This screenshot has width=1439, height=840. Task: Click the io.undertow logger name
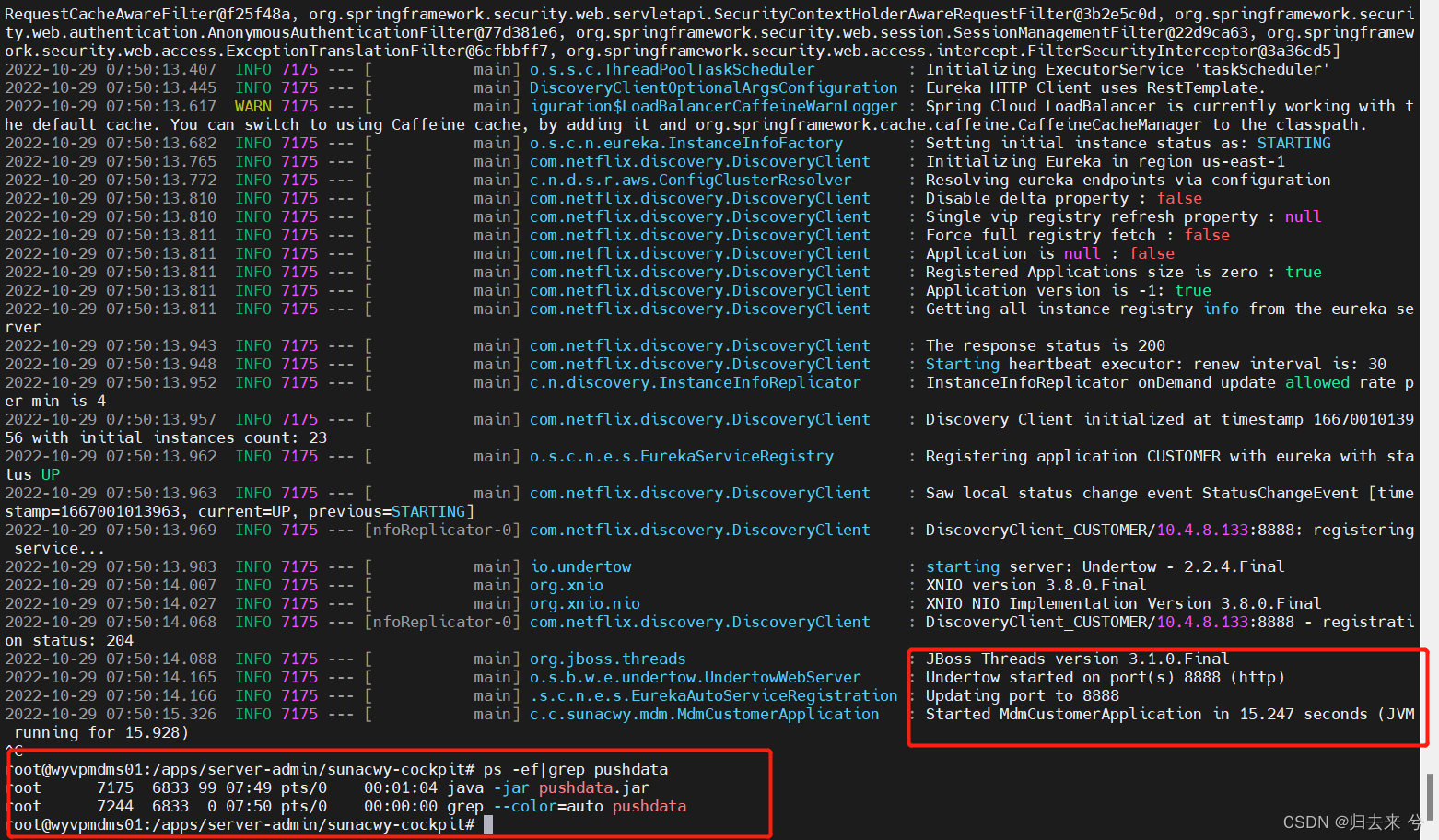point(580,567)
